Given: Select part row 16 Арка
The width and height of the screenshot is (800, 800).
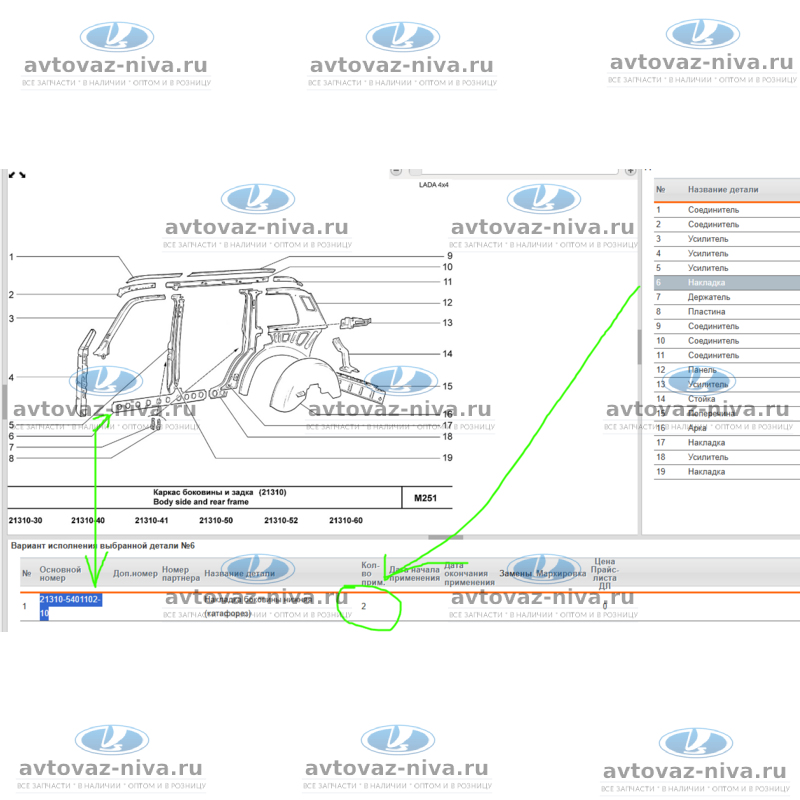Looking at the screenshot, I should click(x=727, y=428).
